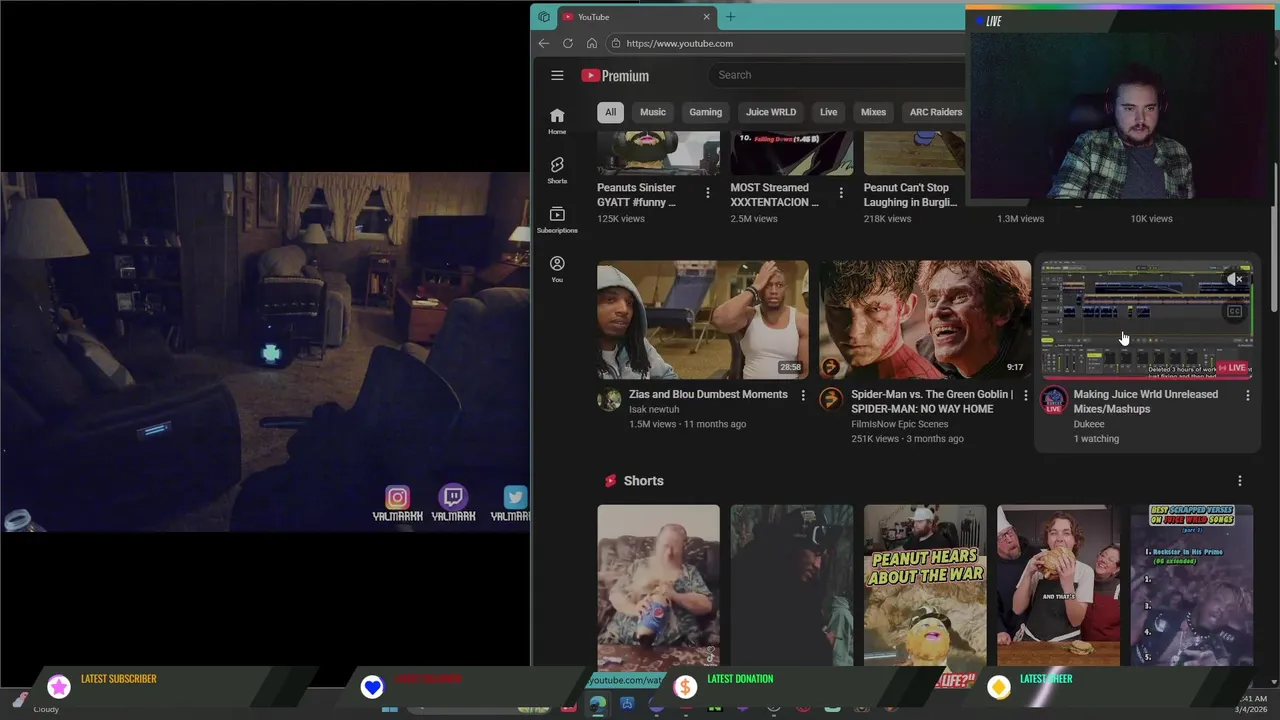Select the Mixes filter chip
This screenshot has height=720, width=1280.
[873, 112]
